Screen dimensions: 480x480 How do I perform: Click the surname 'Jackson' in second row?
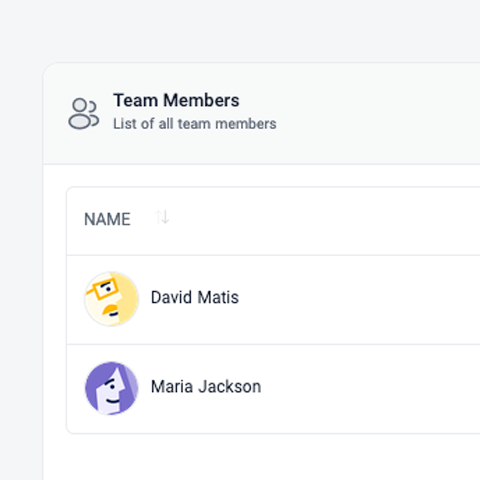click(x=230, y=387)
